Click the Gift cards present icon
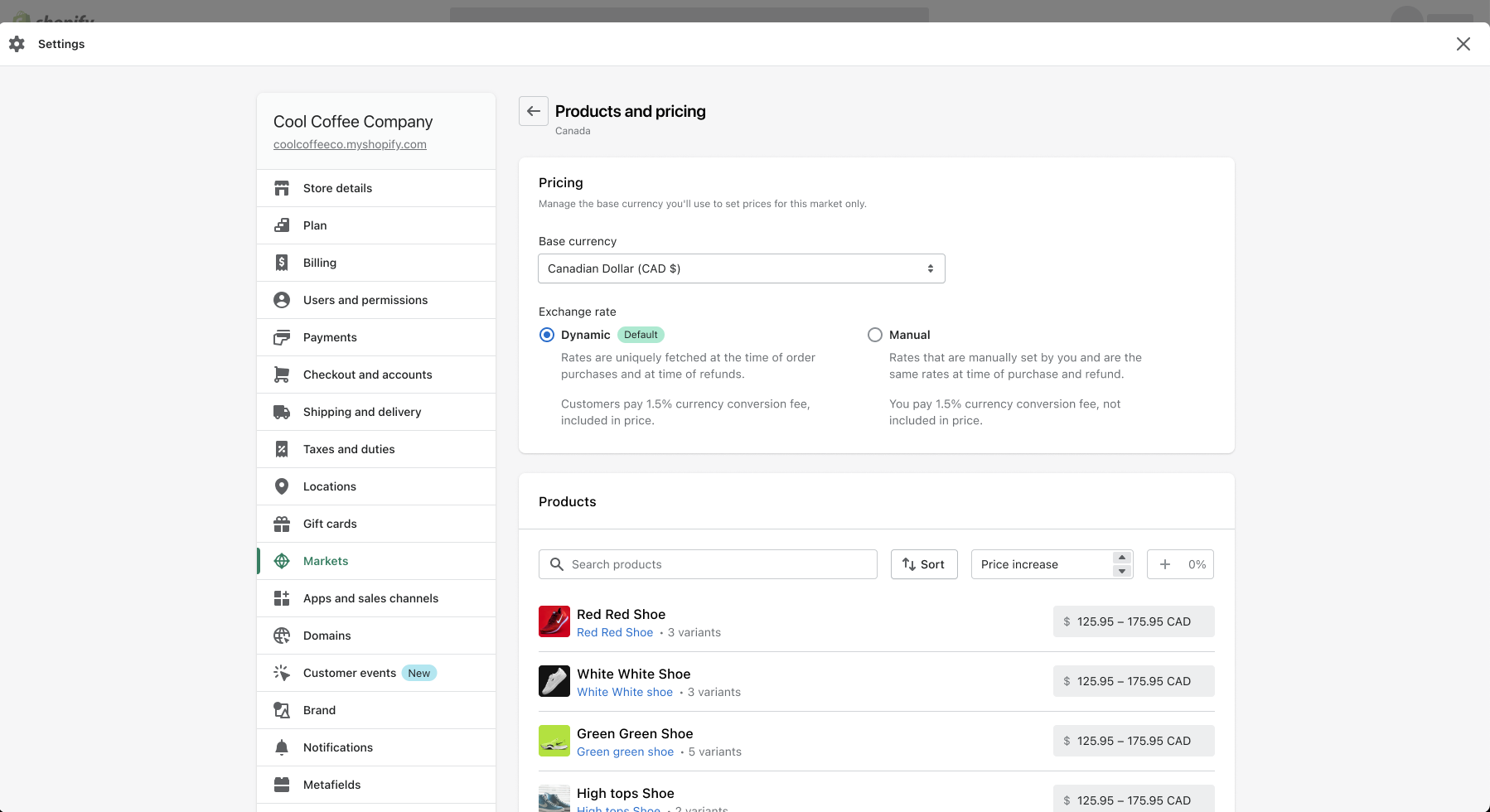Image resolution: width=1490 pixels, height=812 pixels. (282, 524)
